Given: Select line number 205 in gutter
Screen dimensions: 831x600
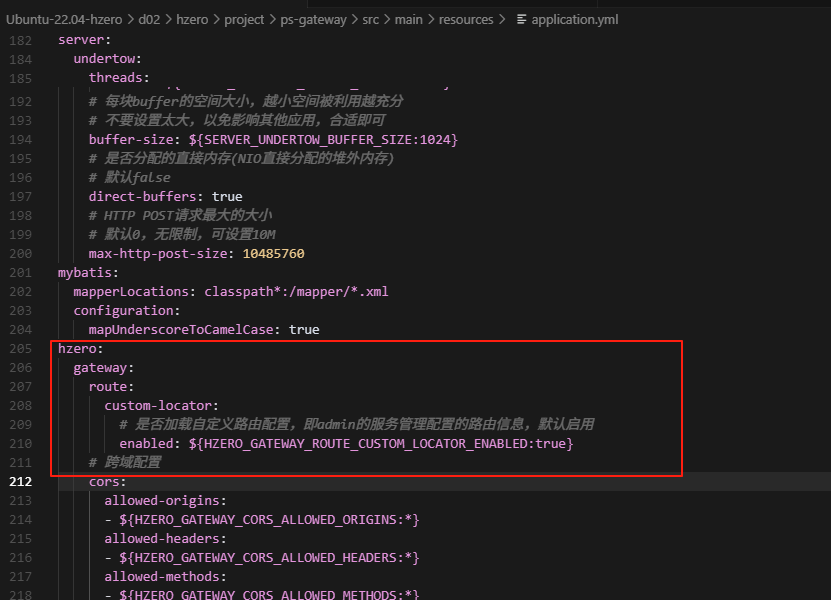Looking at the screenshot, I should (x=19, y=349).
